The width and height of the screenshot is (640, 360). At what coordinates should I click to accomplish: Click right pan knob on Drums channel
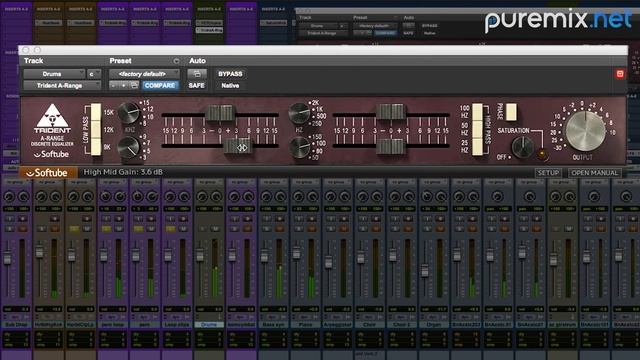pyautogui.click(x=216, y=197)
